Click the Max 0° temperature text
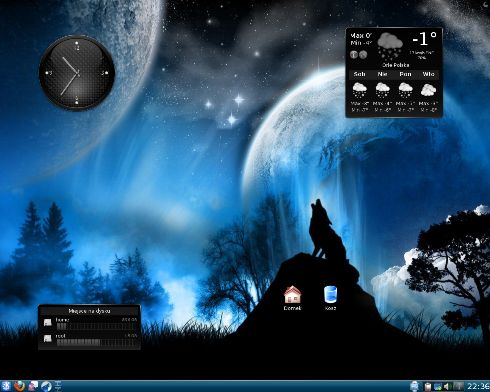490x392 pixels. (361, 35)
